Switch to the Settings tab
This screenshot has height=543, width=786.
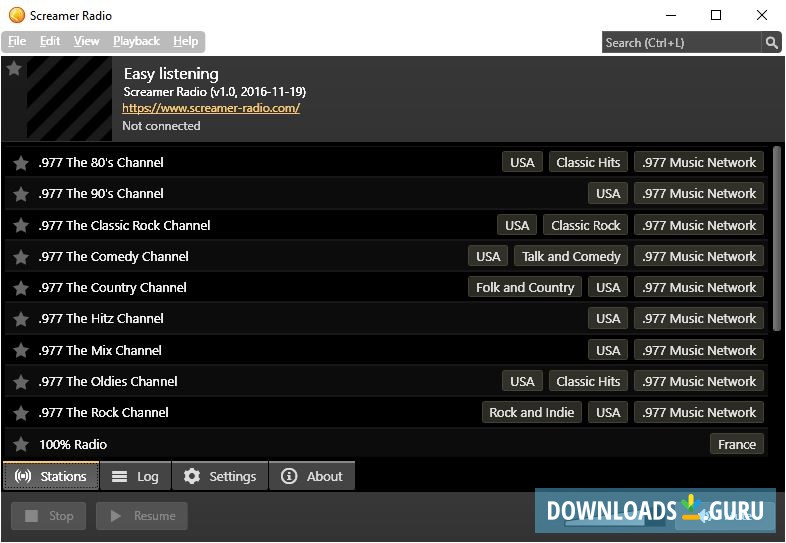[220, 476]
